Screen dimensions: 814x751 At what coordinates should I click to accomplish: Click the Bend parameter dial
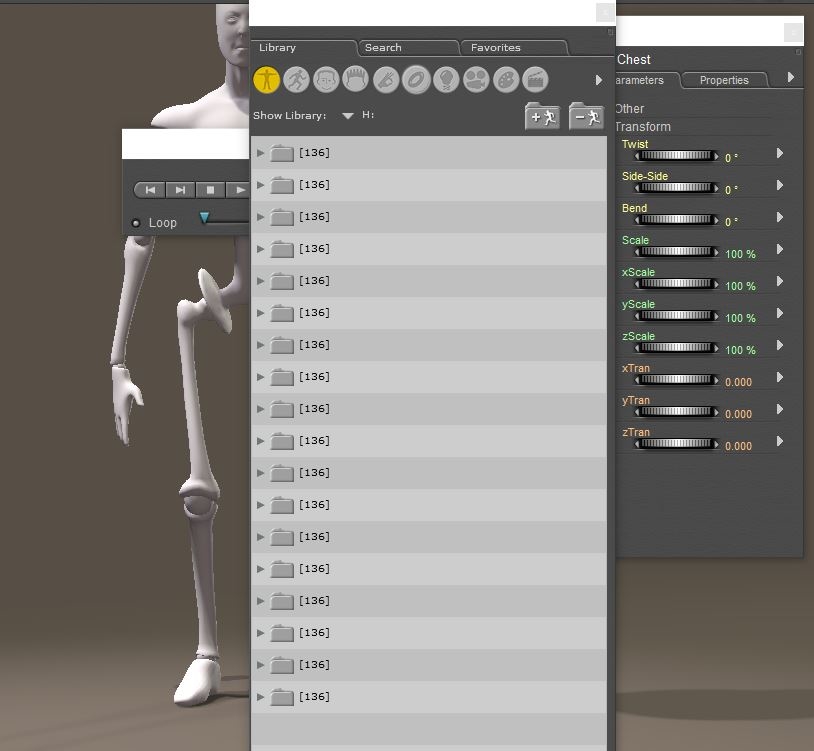click(x=676, y=220)
